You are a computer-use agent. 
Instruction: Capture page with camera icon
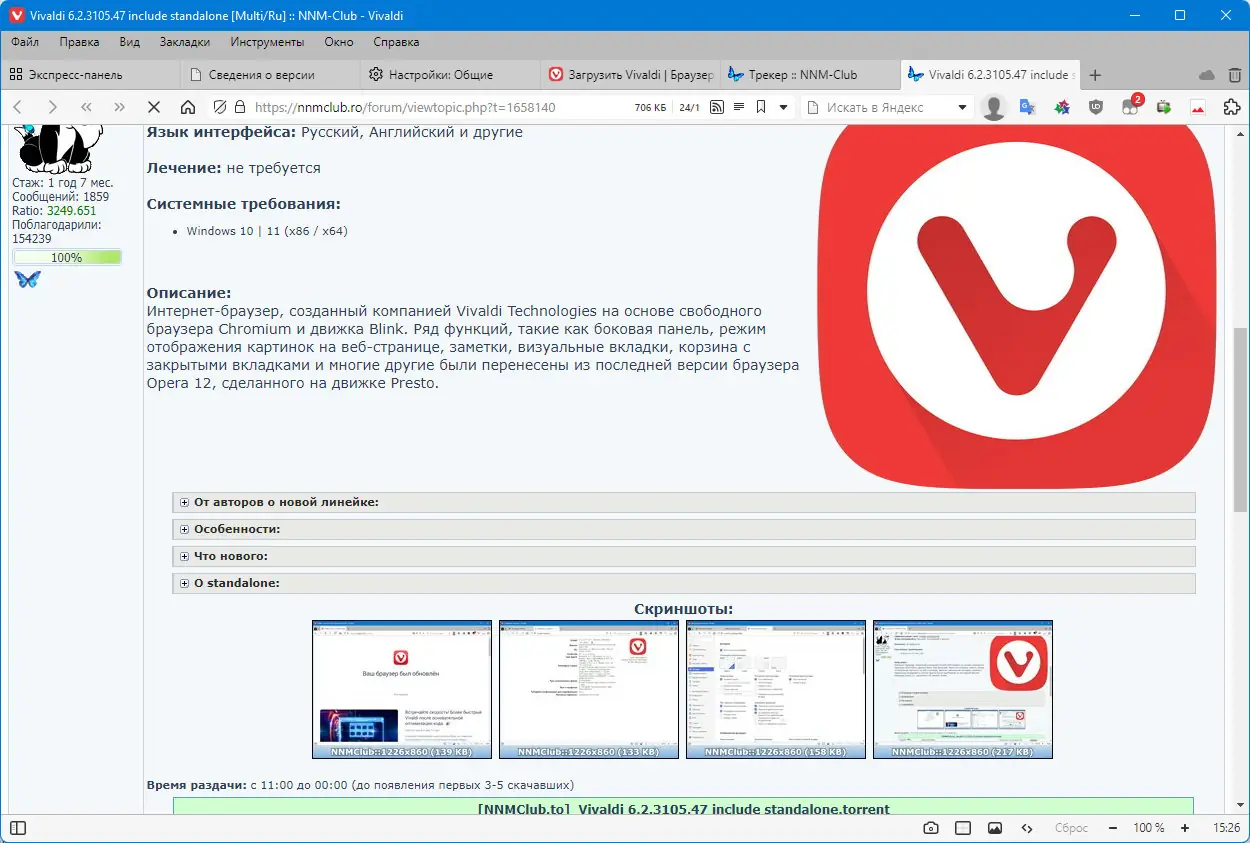point(931,828)
